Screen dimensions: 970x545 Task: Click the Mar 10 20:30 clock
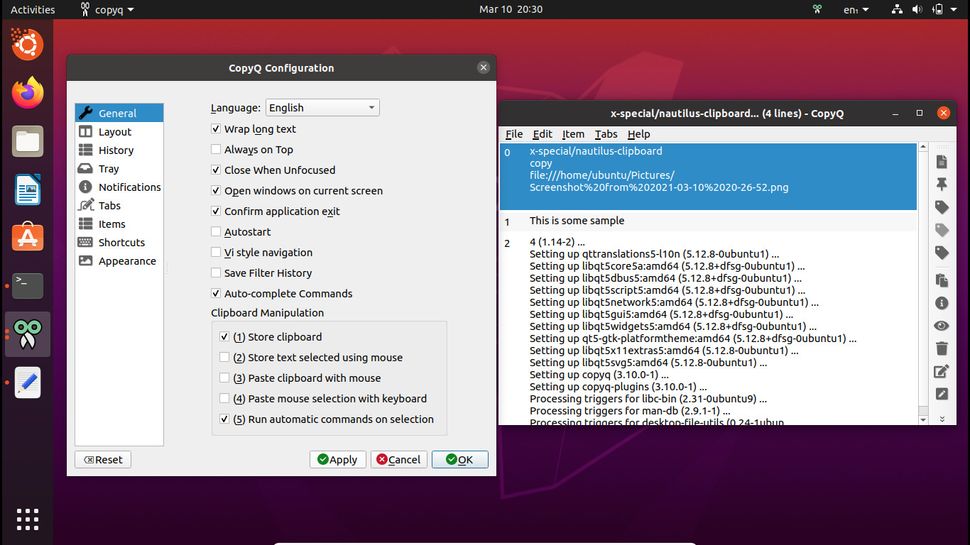[510, 9]
